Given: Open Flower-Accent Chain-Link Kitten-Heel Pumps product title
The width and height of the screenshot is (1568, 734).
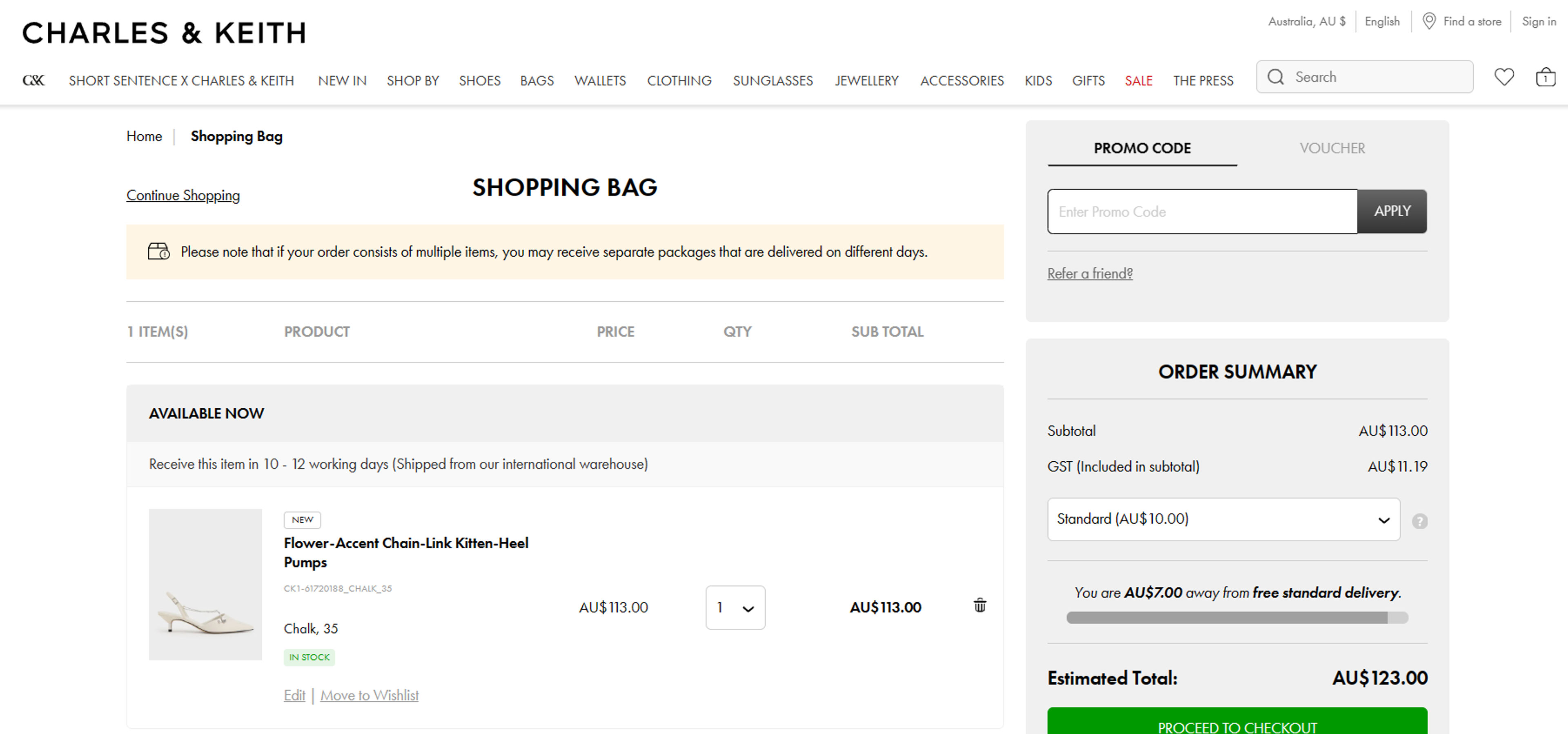Looking at the screenshot, I should 406,552.
